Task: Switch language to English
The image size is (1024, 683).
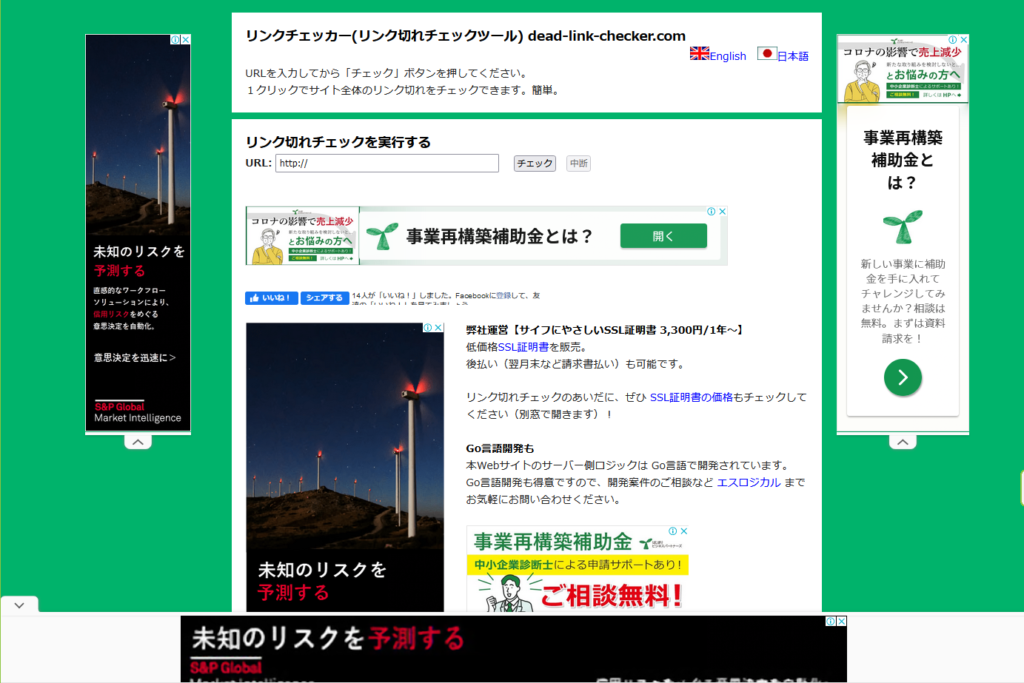Action: point(728,56)
